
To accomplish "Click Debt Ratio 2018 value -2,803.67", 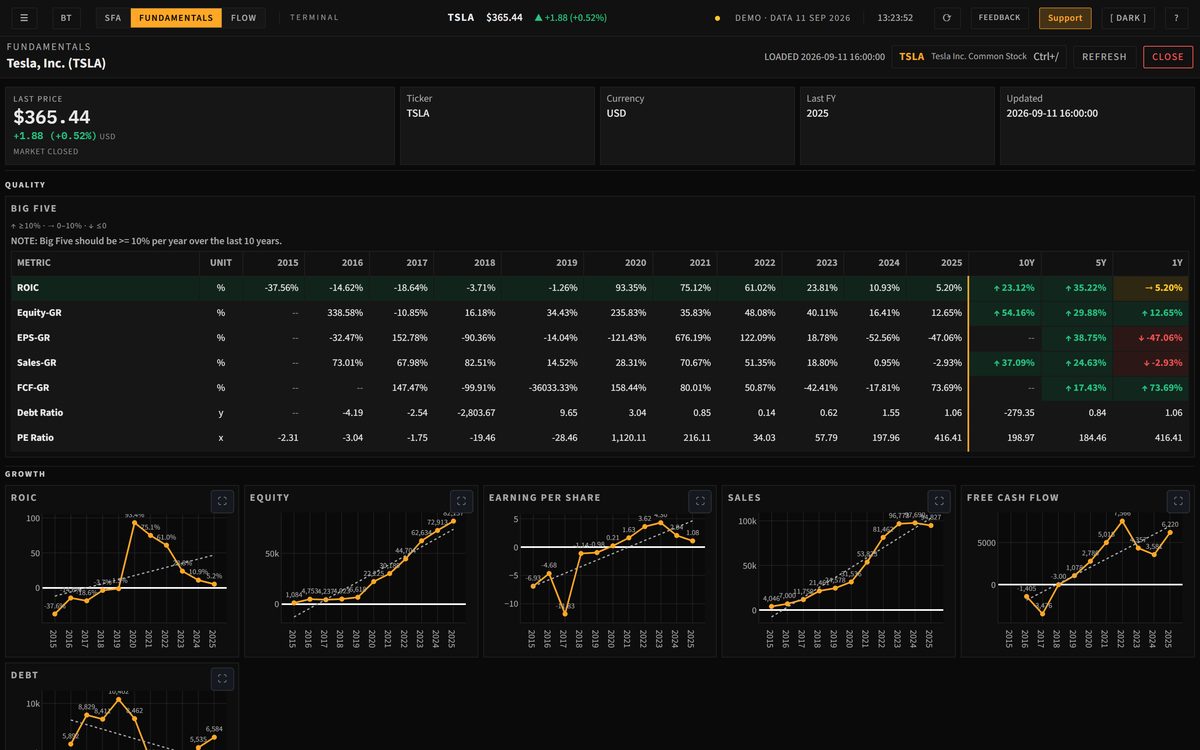I will click(474, 413).
